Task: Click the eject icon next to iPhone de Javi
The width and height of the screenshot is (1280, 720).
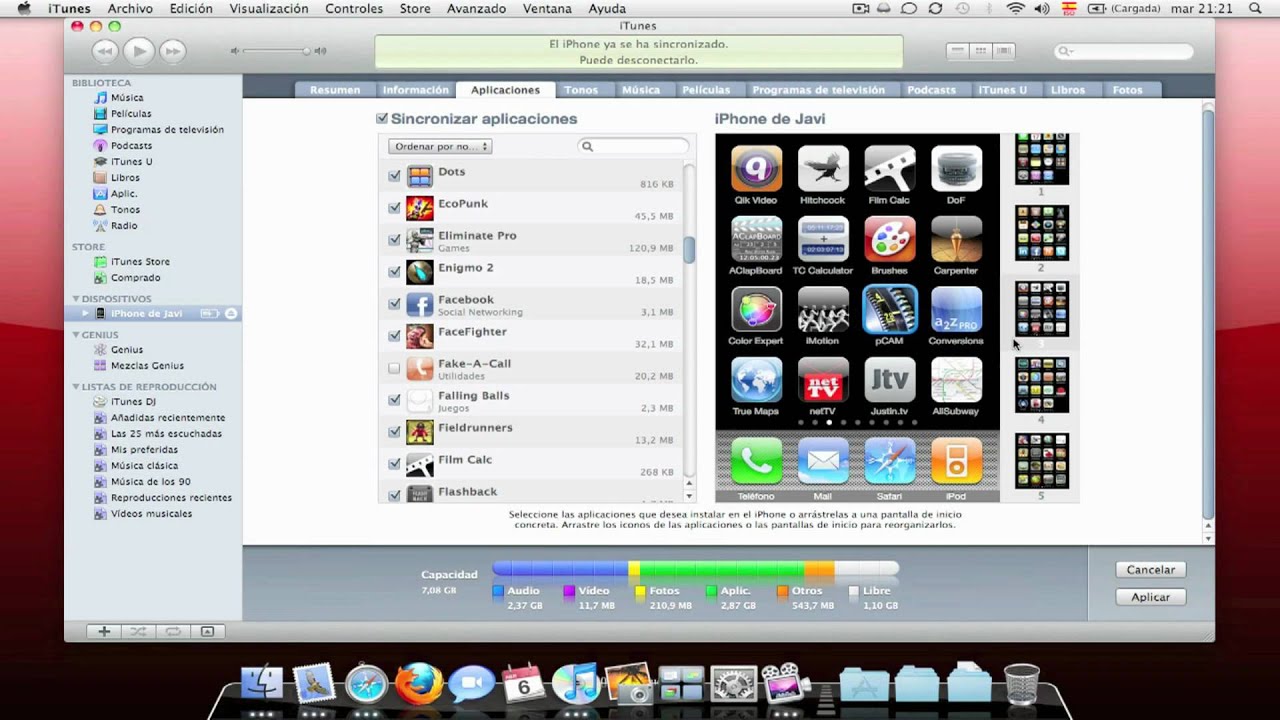Action: [x=231, y=313]
